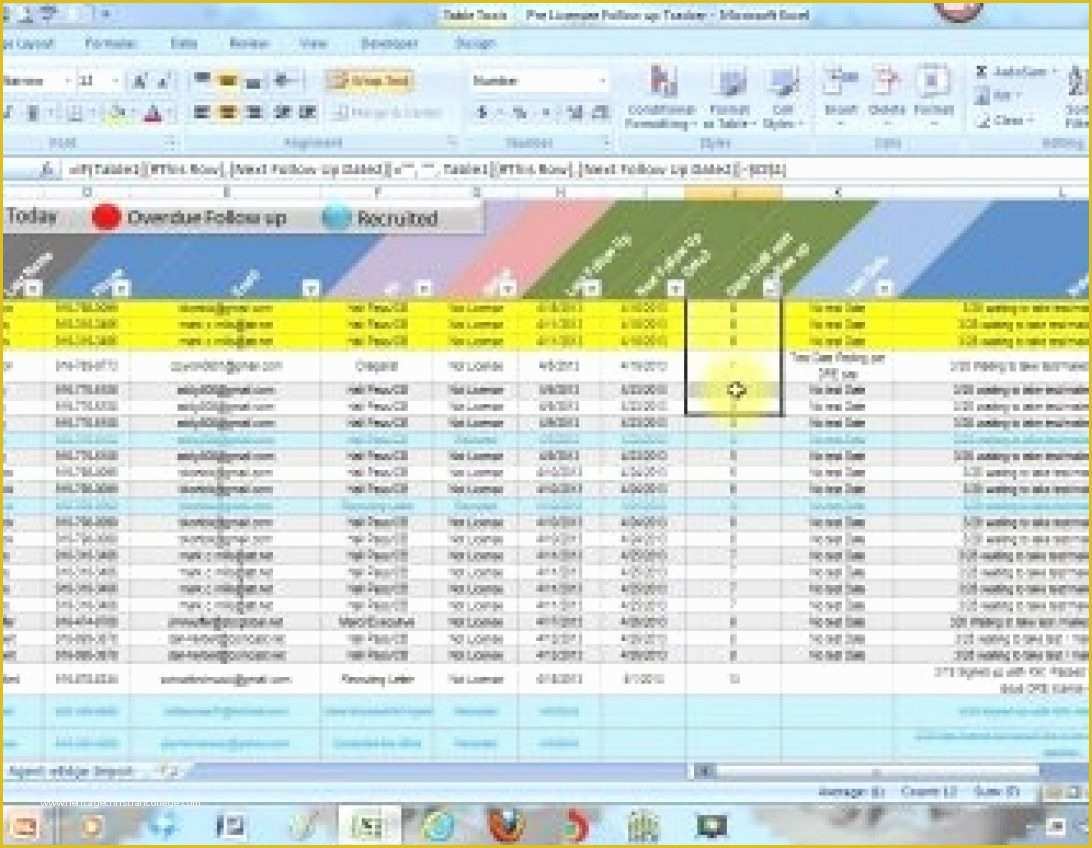Image resolution: width=1092 pixels, height=848 pixels.
Task: Open the font size dropdown
Action: 116,81
